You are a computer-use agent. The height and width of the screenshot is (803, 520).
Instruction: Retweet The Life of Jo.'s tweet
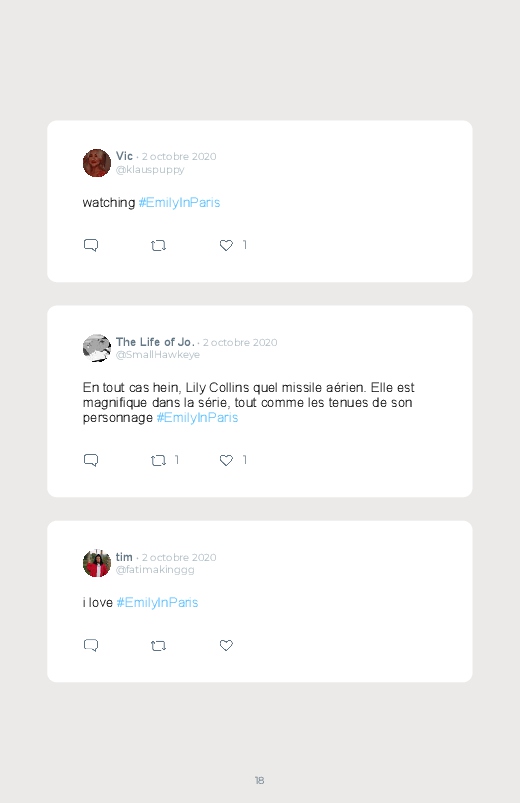[158, 461]
